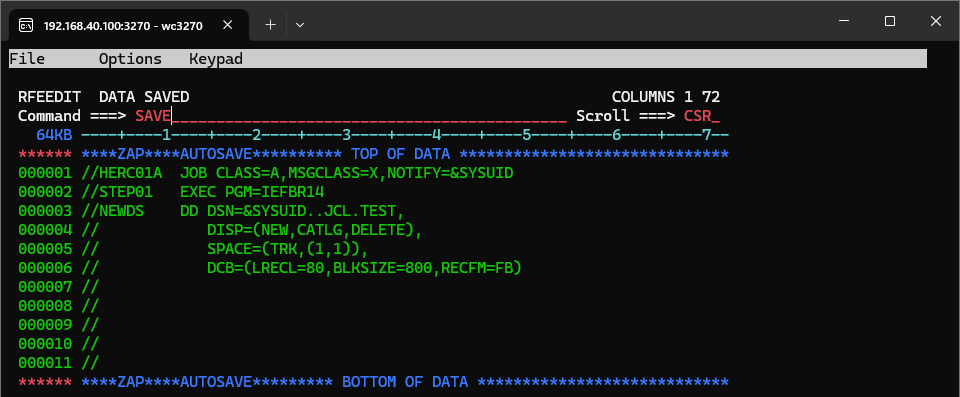The width and height of the screenshot is (960, 397).
Task: Maximize the terminal window
Action: coord(890,21)
